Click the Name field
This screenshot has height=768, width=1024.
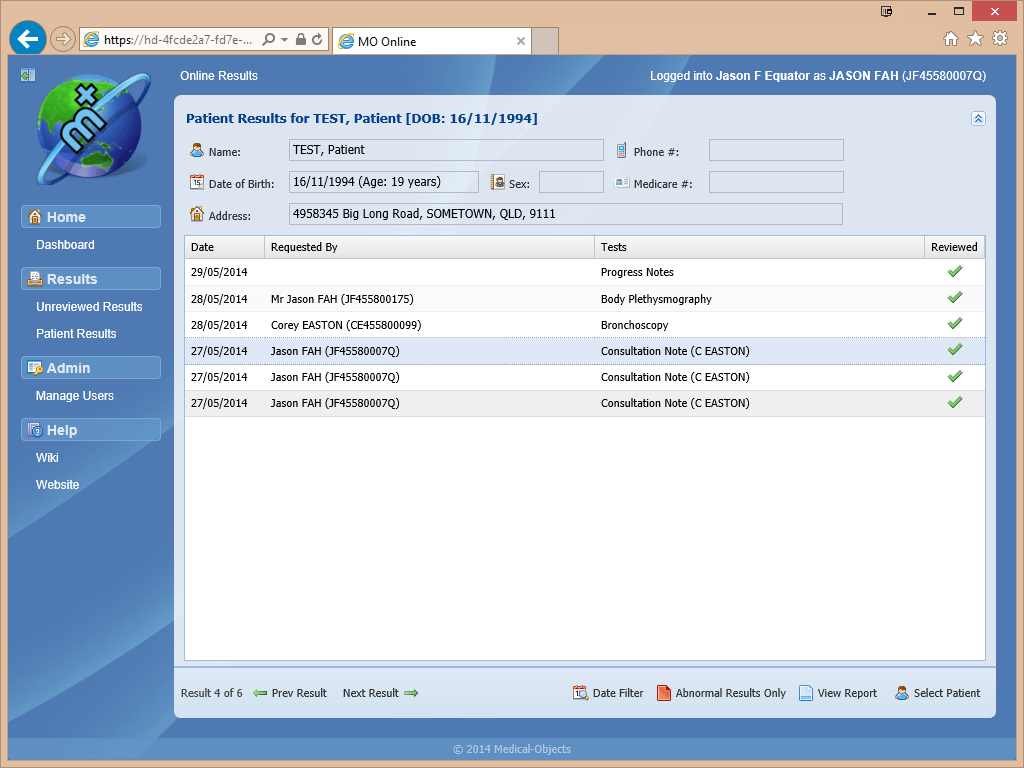coord(446,150)
